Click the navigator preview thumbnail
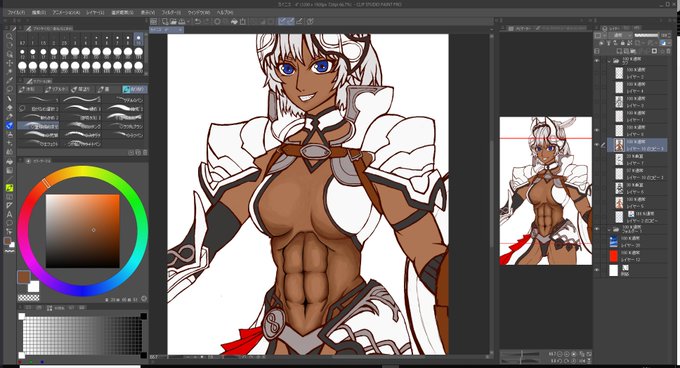 (x=546, y=191)
